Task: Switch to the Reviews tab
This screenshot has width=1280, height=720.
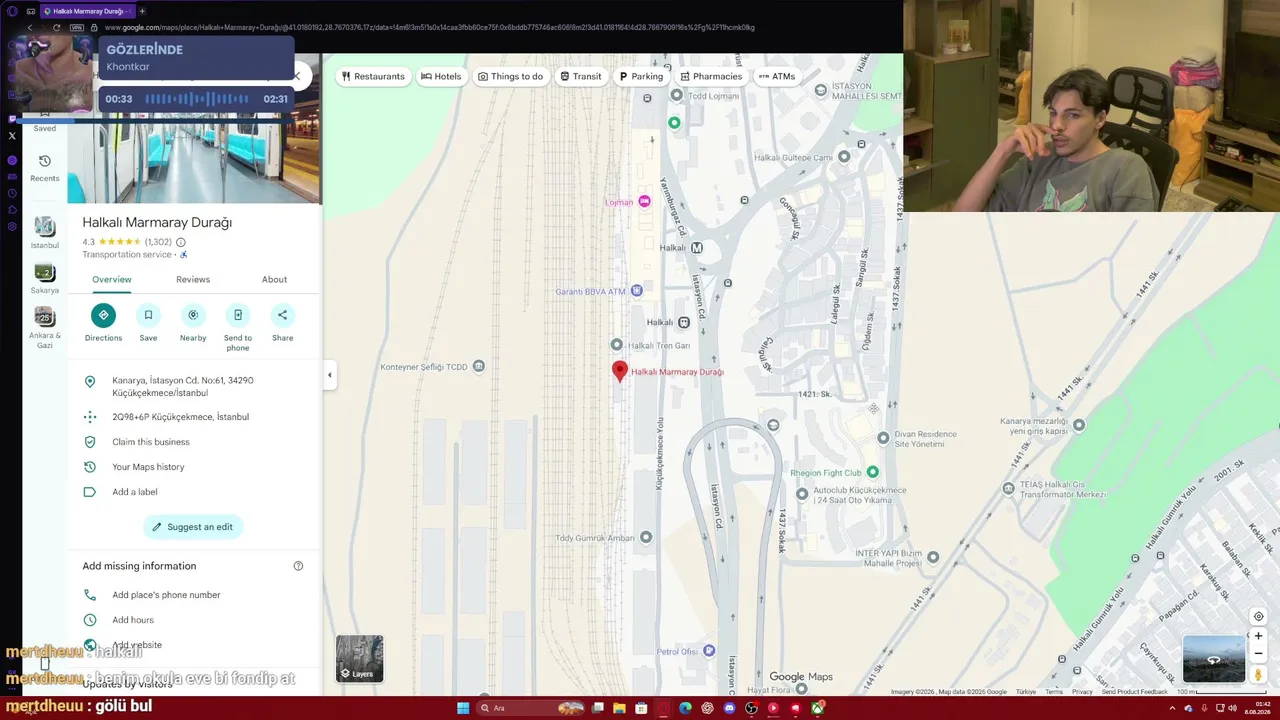Action: (x=193, y=280)
